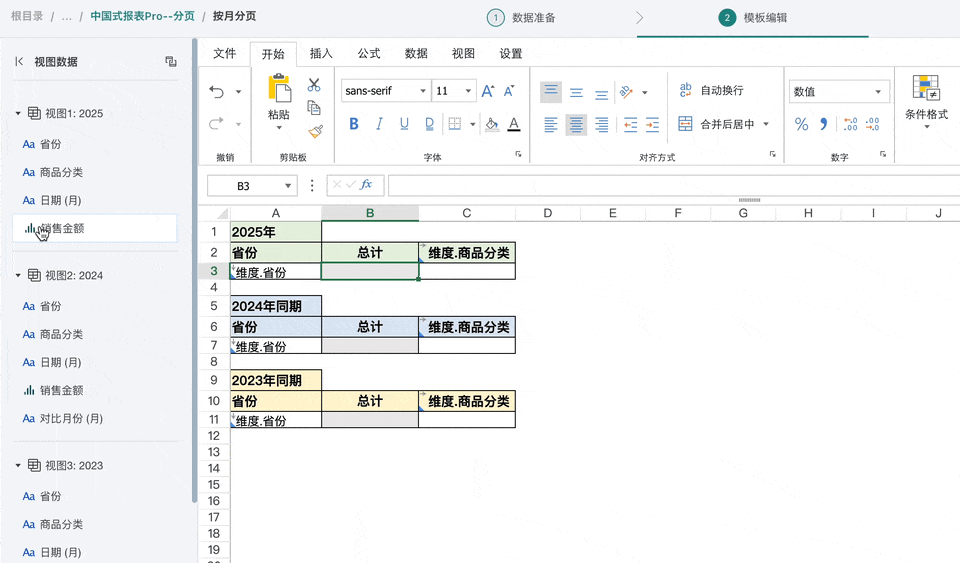
Task: Switch to the 视图 ribbon tab
Action: coord(463,54)
